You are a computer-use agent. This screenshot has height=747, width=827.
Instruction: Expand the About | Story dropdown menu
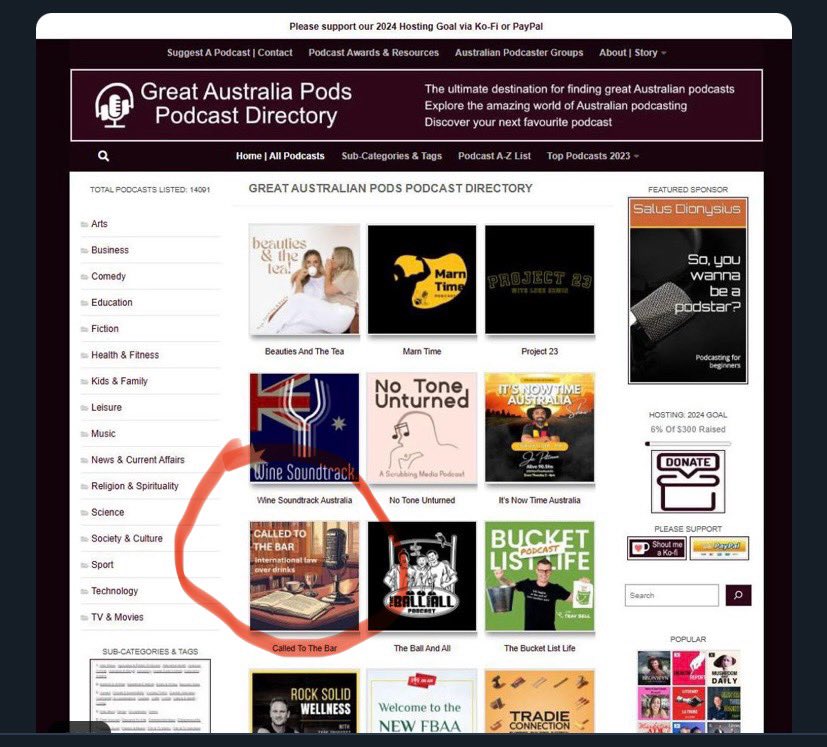[632, 53]
